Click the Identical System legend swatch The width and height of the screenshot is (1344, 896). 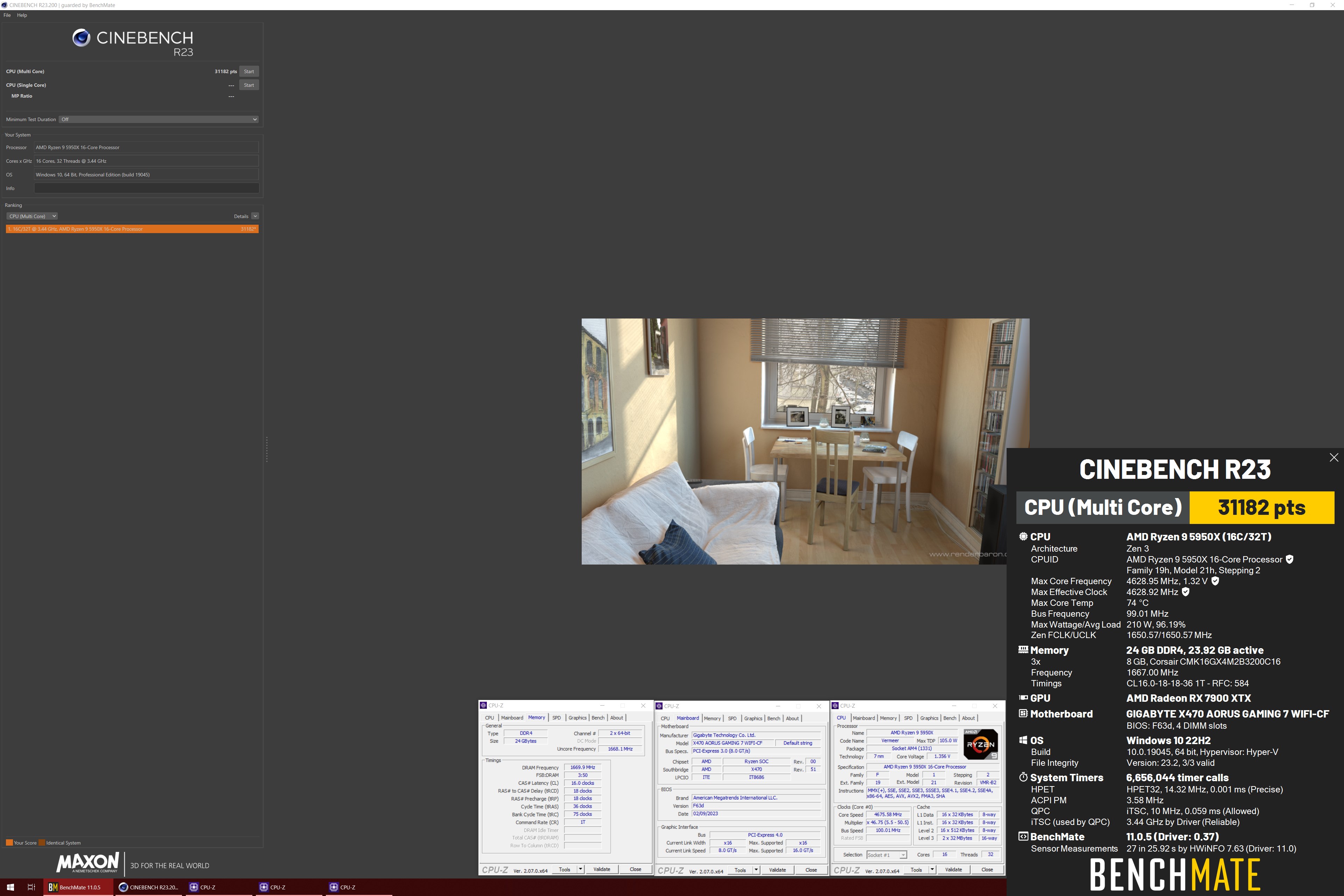click(x=42, y=843)
